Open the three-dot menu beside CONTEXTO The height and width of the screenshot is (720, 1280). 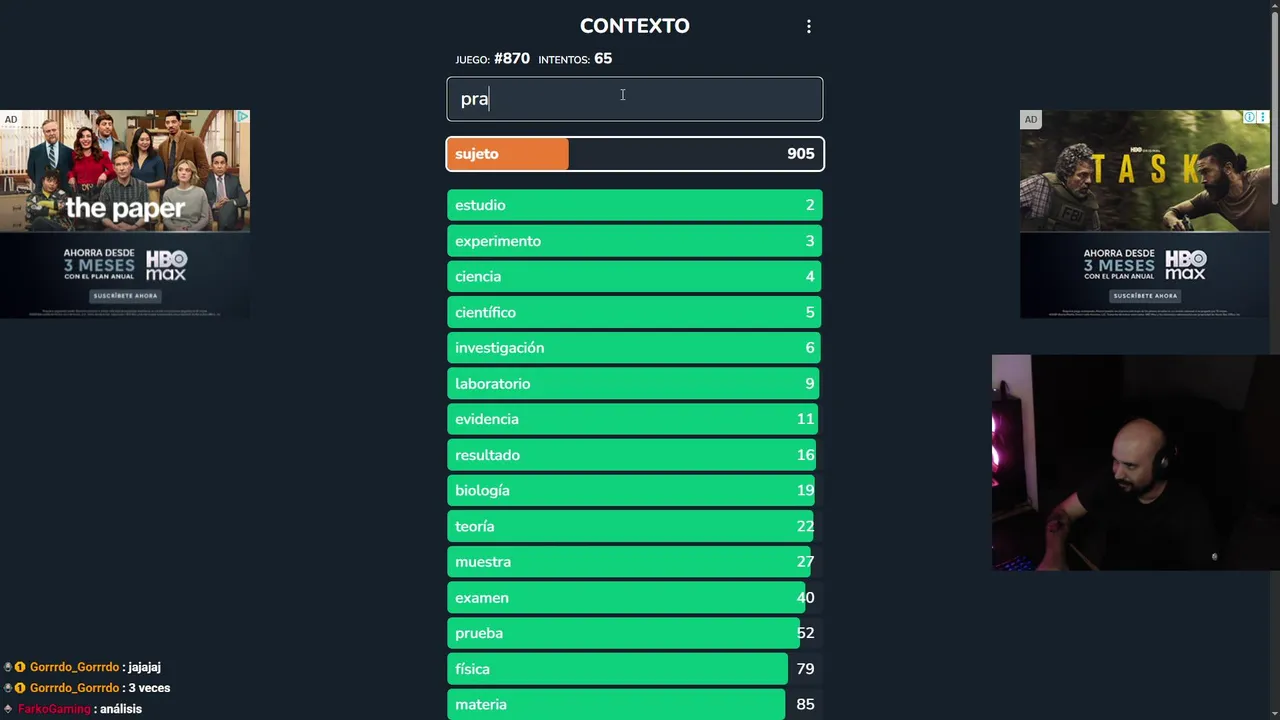click(809, 27)
